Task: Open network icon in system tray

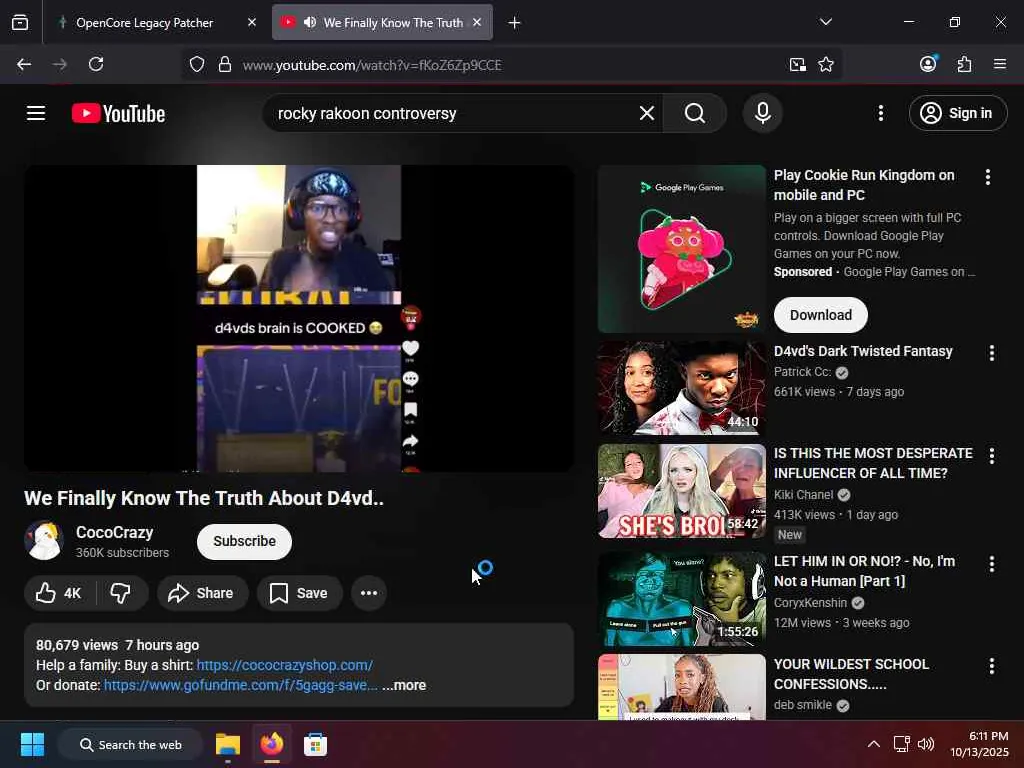Action: point(901,744)
